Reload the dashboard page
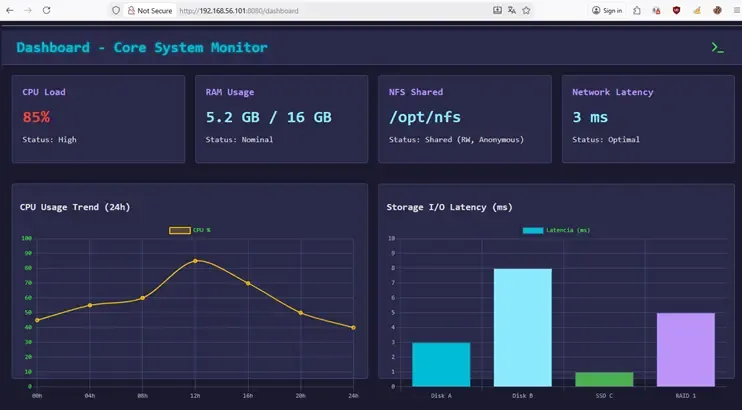 (46, 10)
